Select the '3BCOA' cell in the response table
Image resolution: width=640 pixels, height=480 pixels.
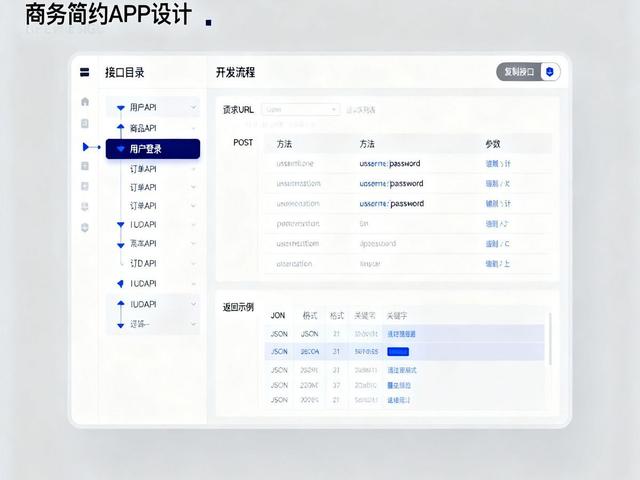point(310,351)
